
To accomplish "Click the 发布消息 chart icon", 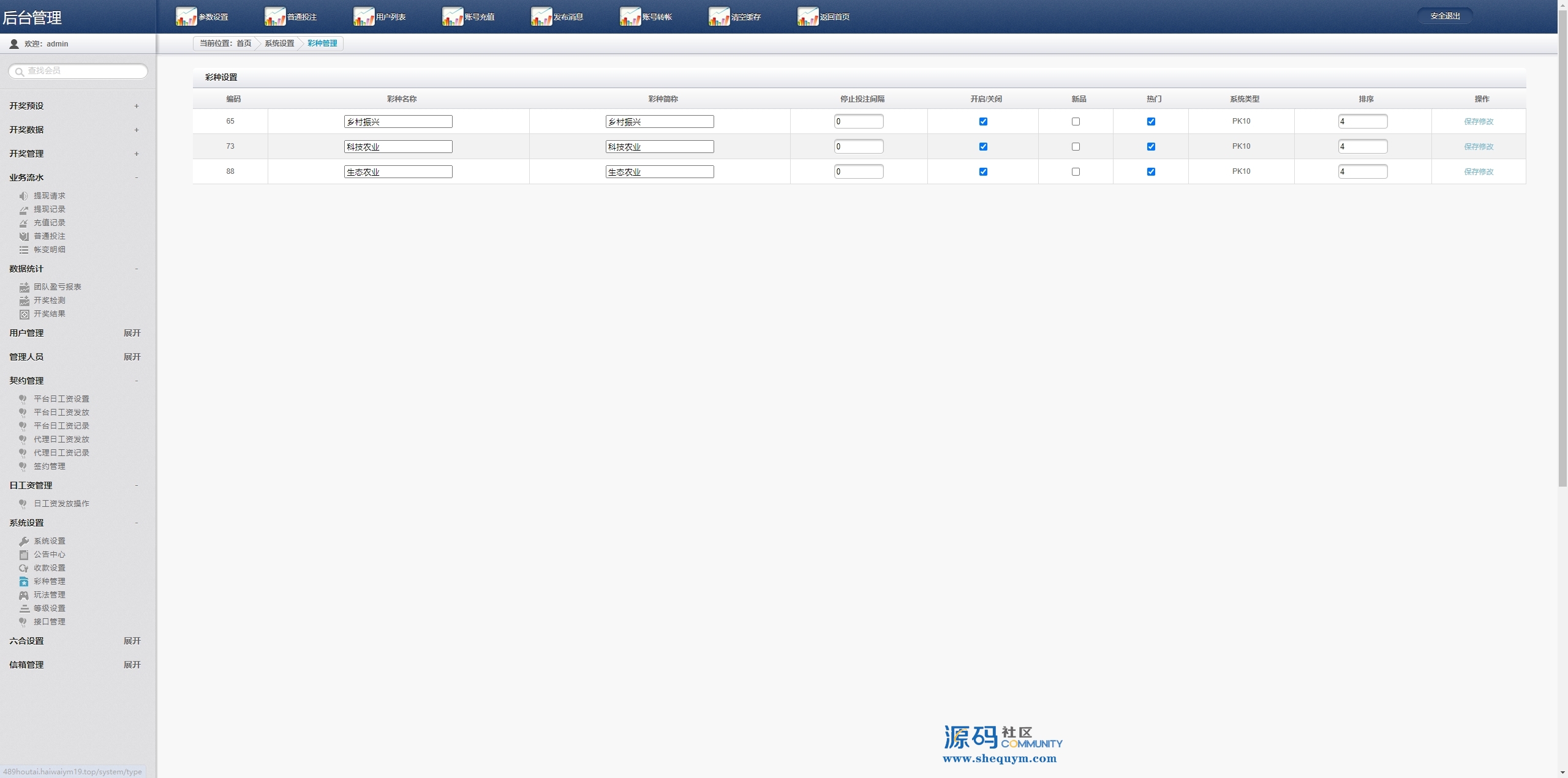I will (541, 17).
